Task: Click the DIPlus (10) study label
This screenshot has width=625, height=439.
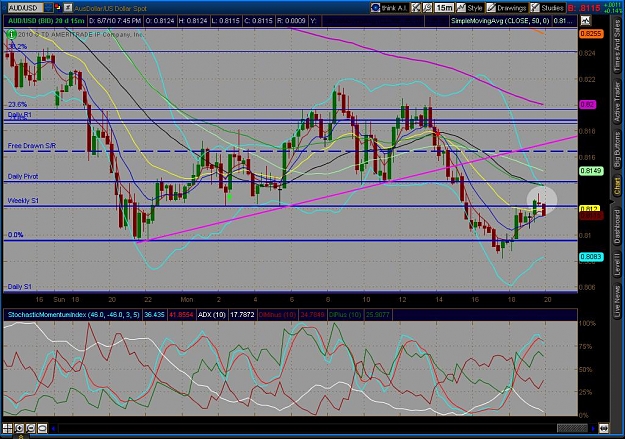Action: [x=343, y=315]
